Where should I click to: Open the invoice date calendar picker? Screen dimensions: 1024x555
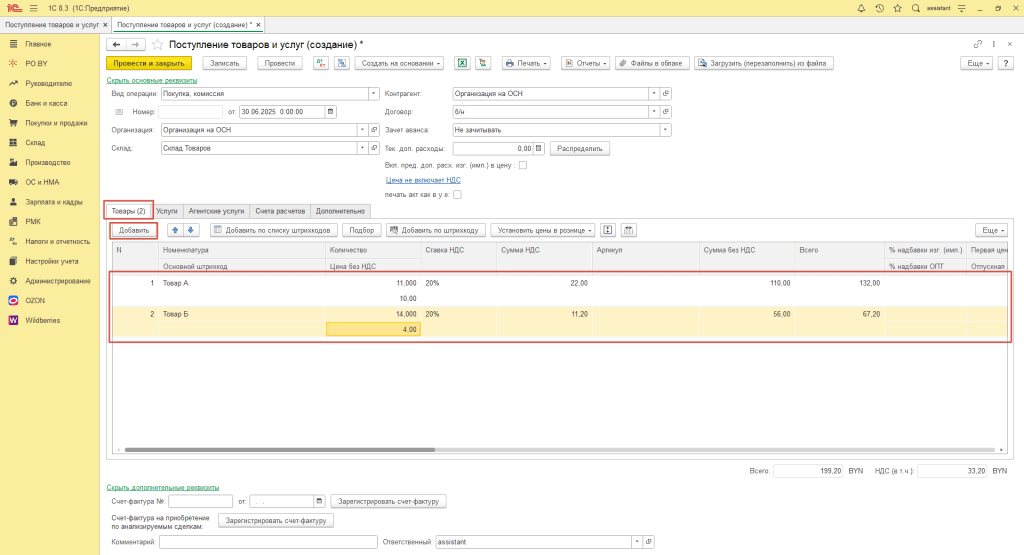point(319,501)
